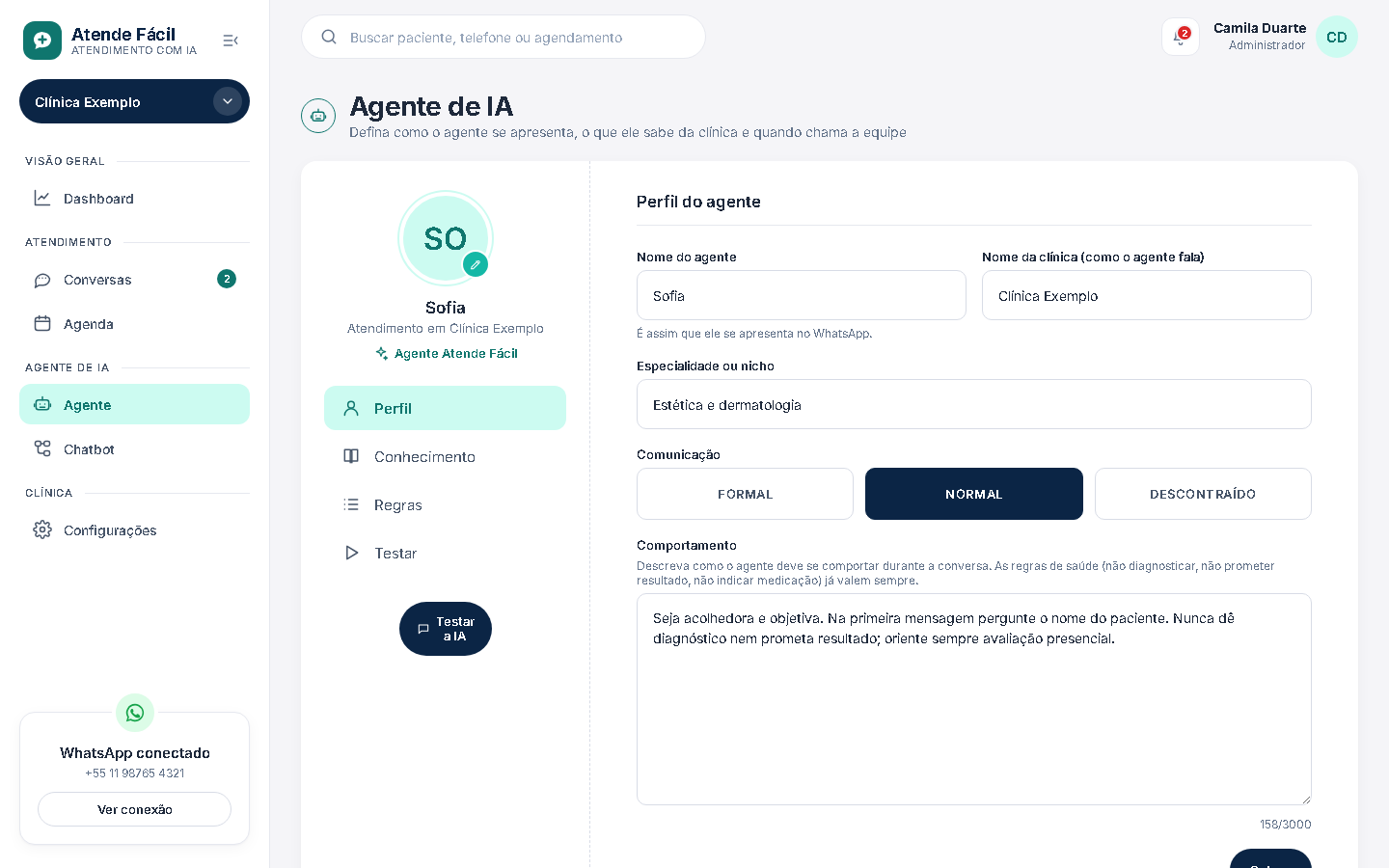
Task: Open Chatbot in the sidebar
Action: pyautogui.click(x=134, y=448)
